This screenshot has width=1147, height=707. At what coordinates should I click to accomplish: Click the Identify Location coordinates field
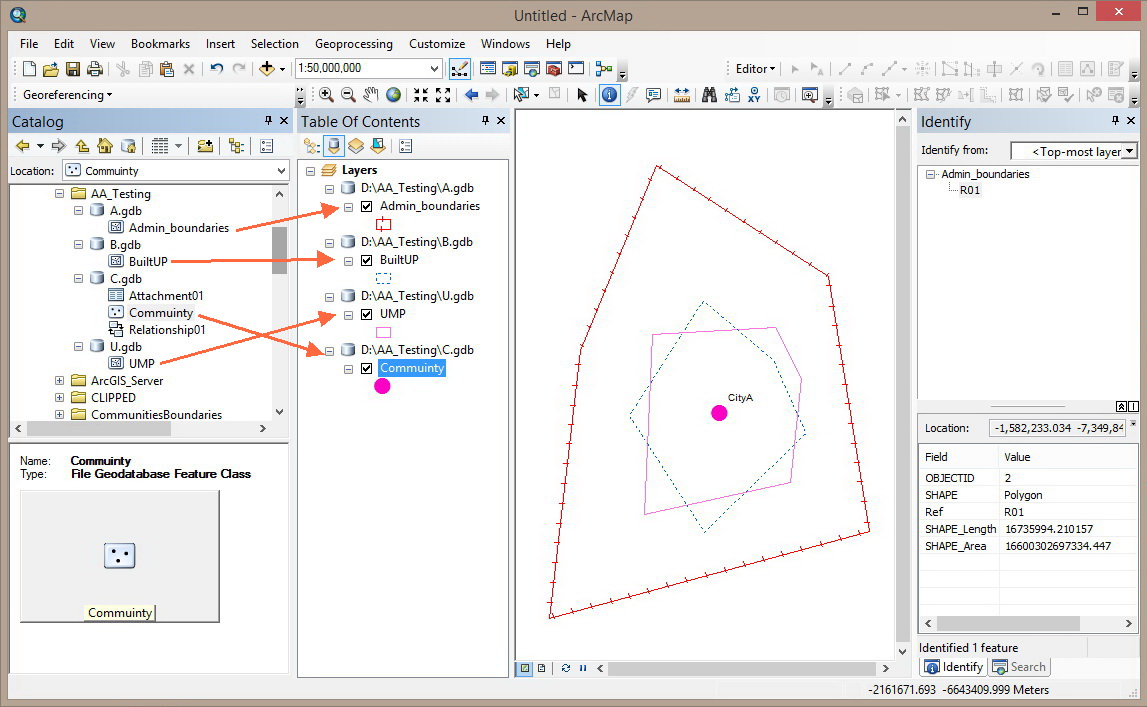(1058, 428)
